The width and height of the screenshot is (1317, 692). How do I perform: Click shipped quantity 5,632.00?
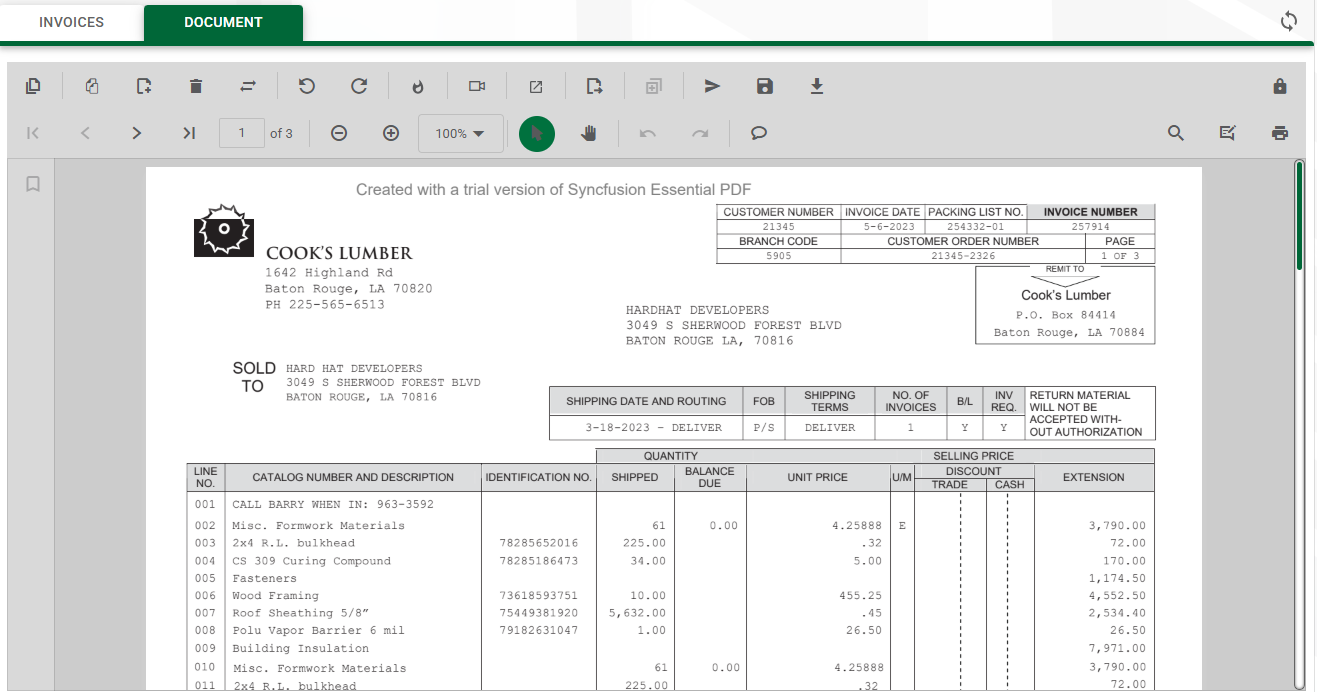637,613
